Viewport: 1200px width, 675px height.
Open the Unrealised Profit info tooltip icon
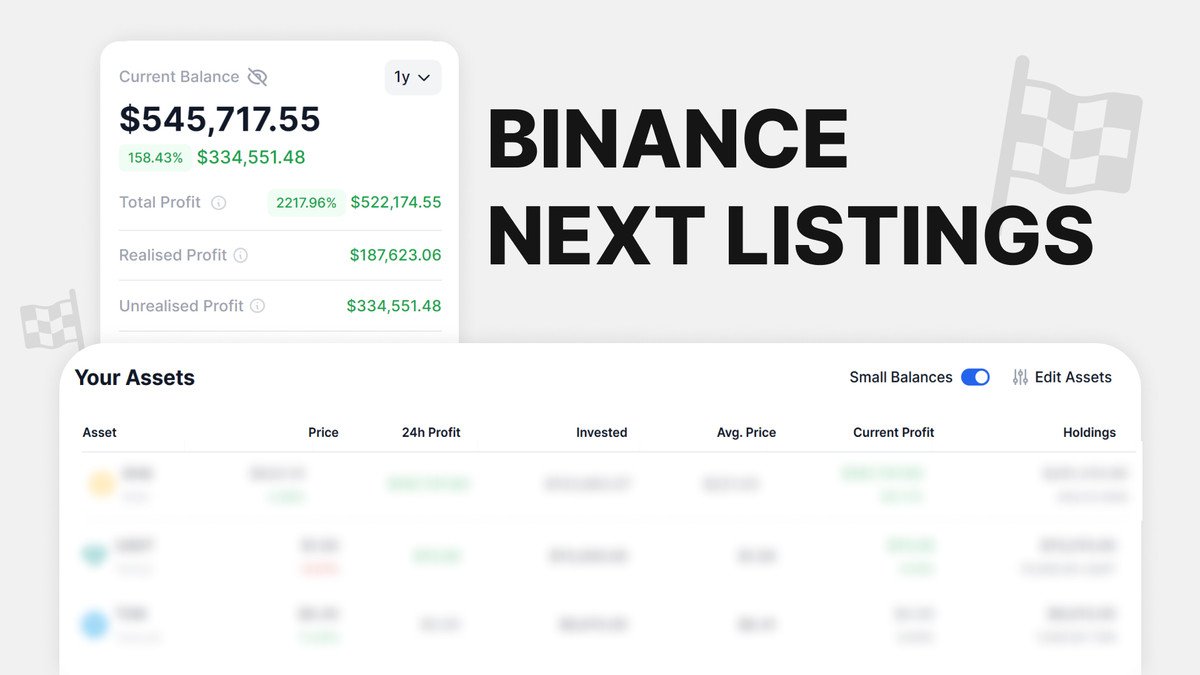[258, 306]
